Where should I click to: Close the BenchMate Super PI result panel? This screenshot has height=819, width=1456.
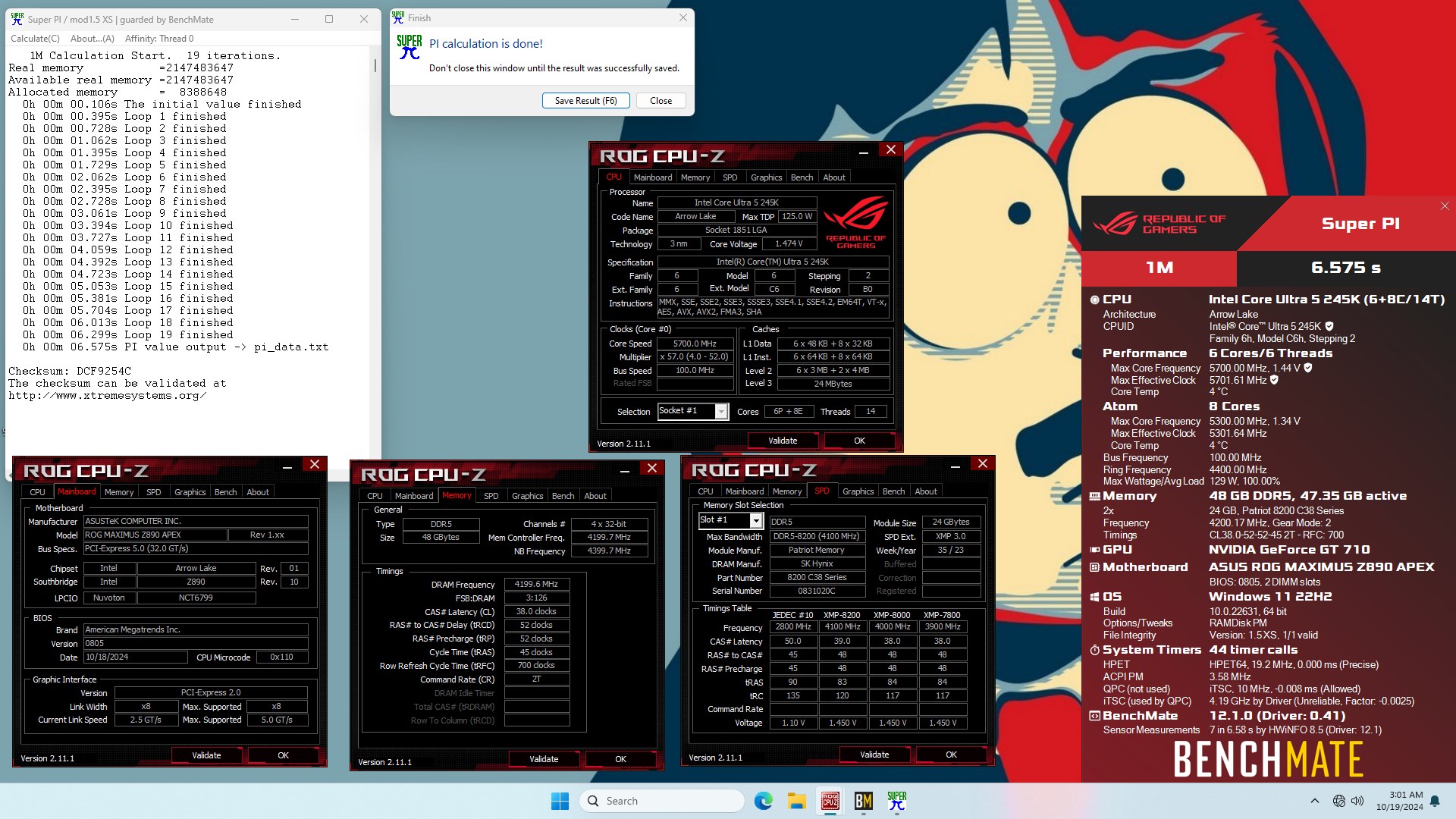coord(1445,206)
